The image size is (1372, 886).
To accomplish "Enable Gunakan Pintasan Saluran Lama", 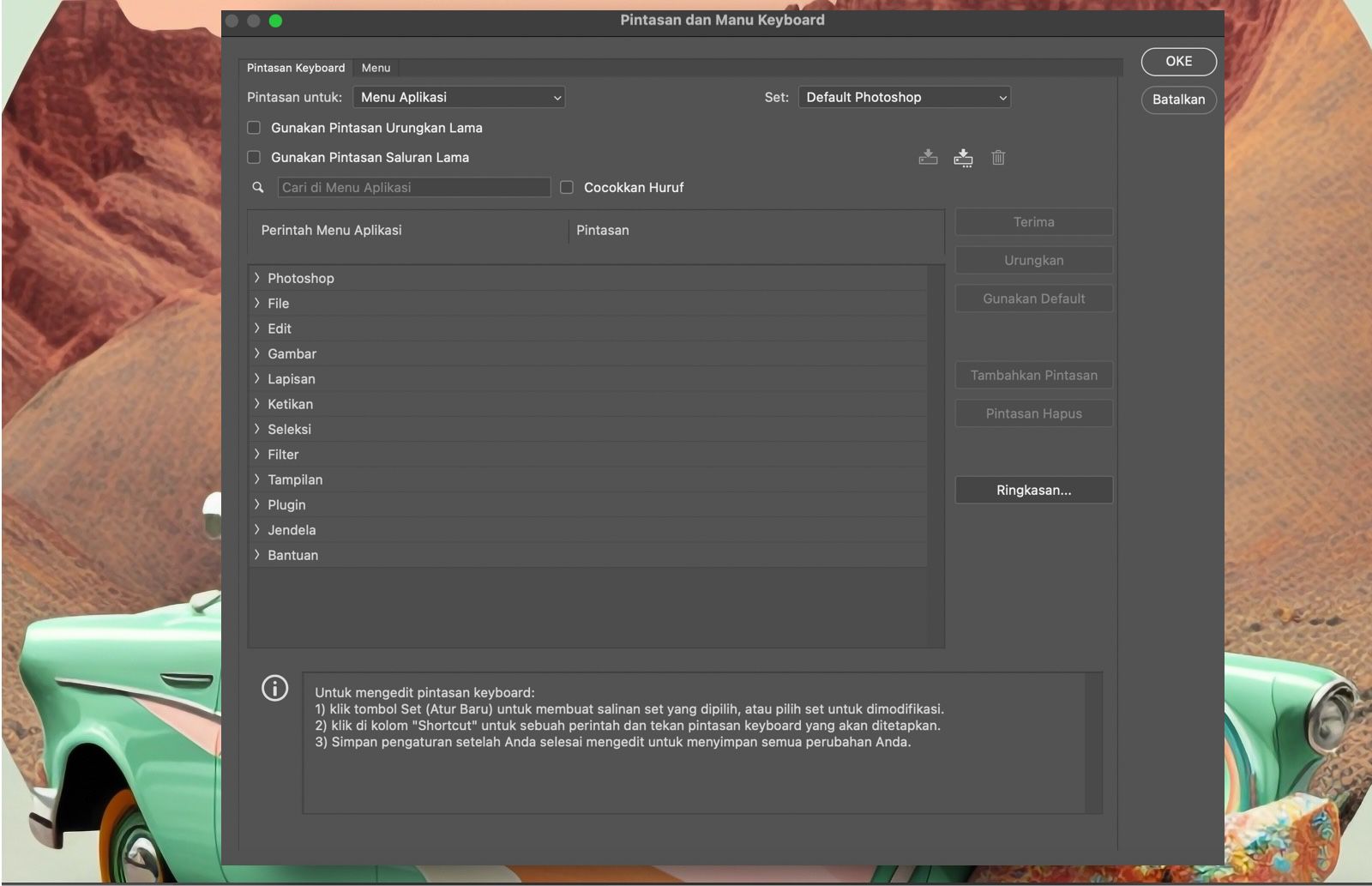I will 254,157.
